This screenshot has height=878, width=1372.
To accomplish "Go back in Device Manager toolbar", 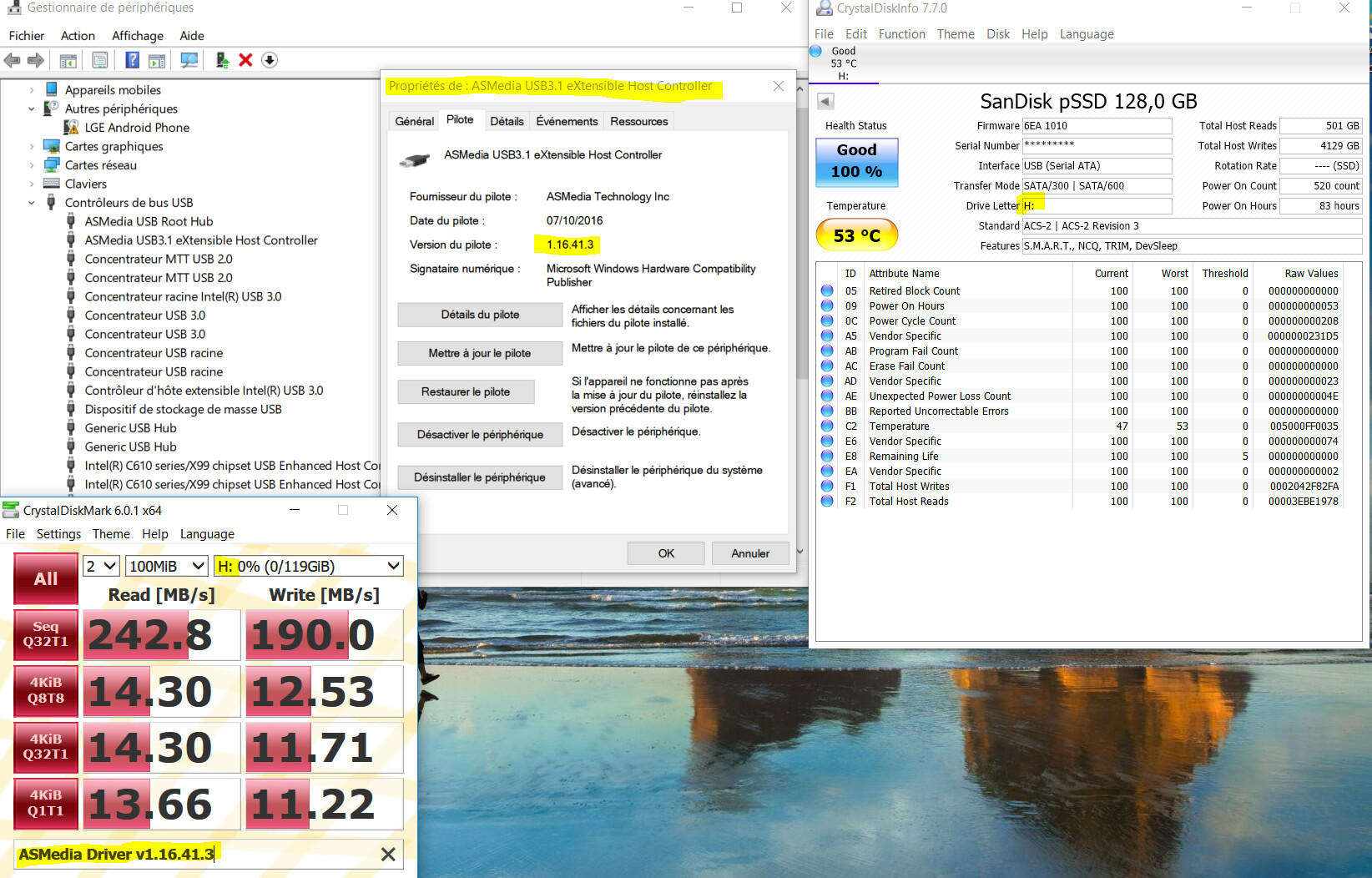I will (12, 60).
